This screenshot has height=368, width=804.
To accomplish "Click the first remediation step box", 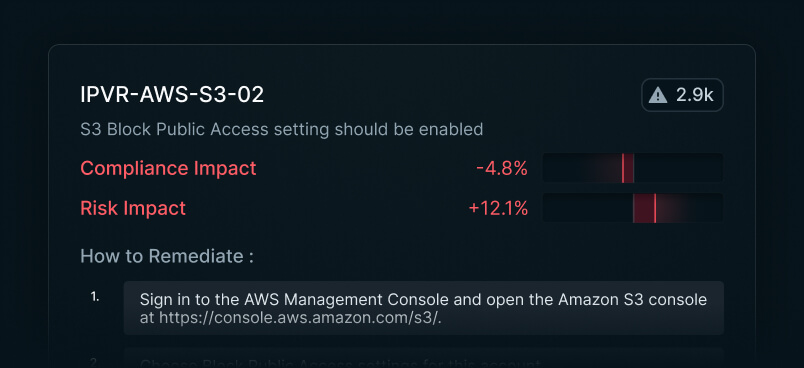I will pos(424,308).
